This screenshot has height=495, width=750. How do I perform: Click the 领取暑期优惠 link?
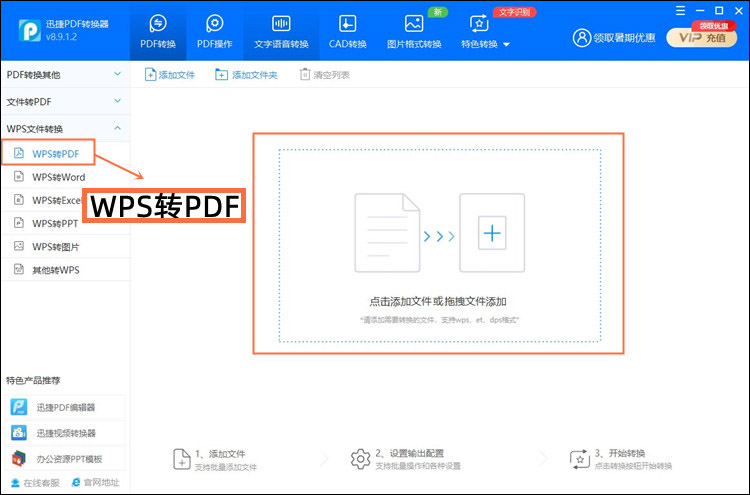[x=624, y=38]
